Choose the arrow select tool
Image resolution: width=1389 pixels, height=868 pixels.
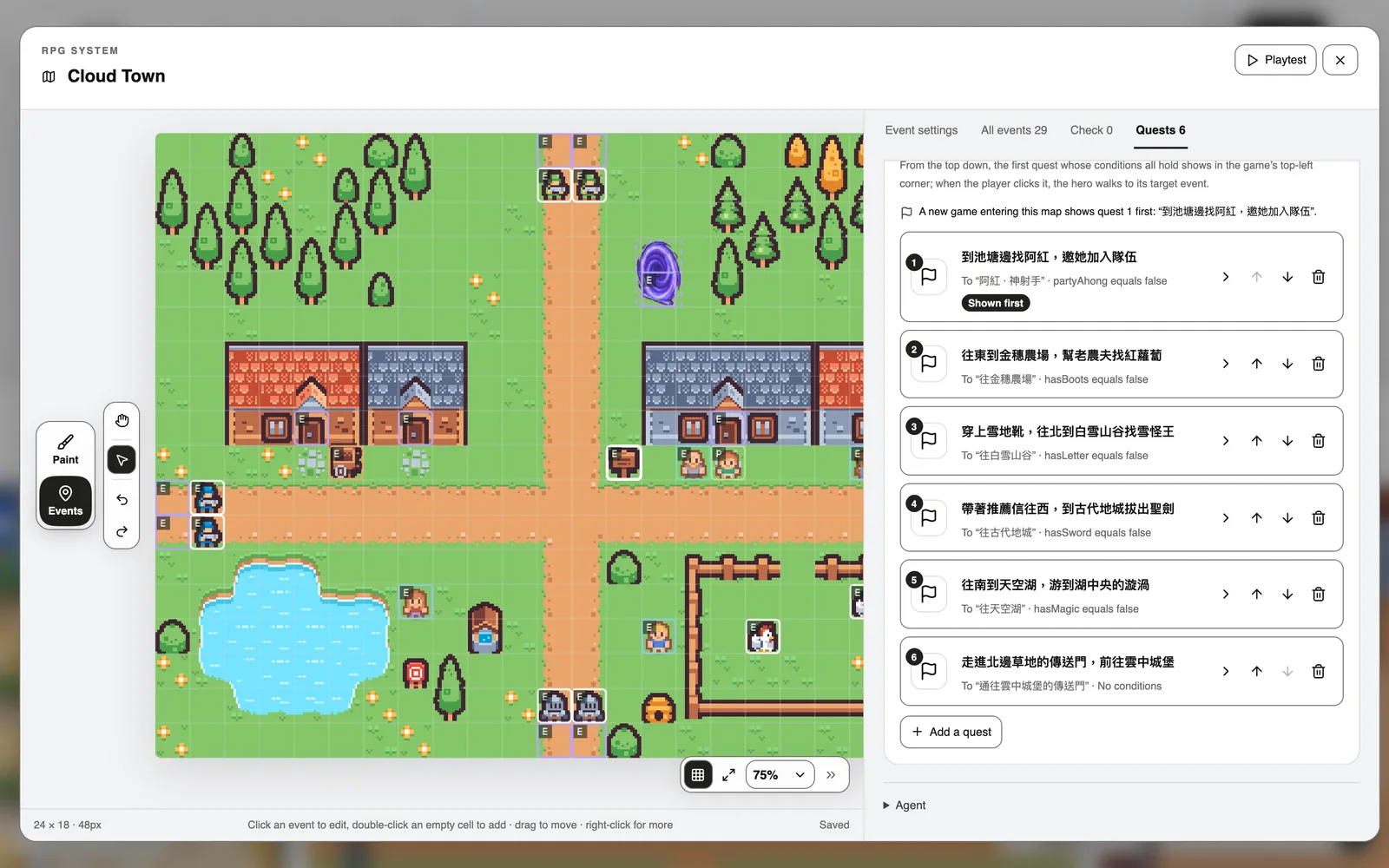point(122,460)
